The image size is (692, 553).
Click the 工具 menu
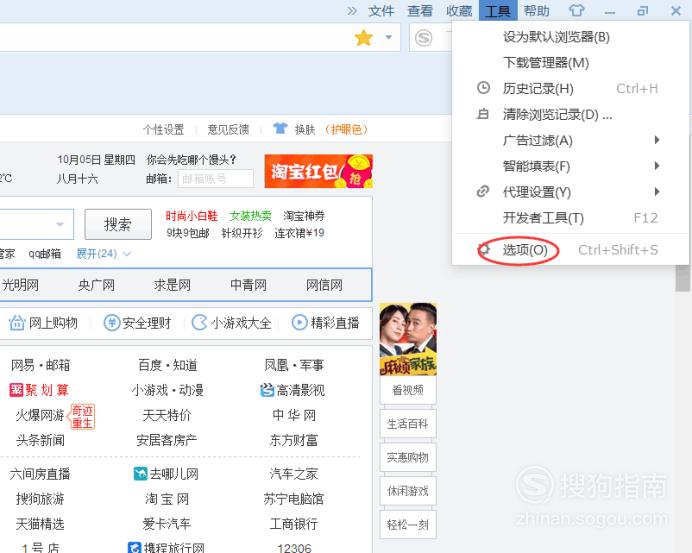pyautogui.click(x=498, y=11)
